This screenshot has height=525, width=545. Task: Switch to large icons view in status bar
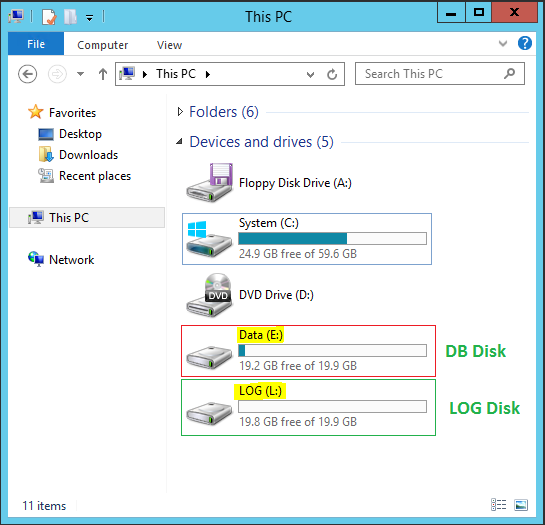521,505
